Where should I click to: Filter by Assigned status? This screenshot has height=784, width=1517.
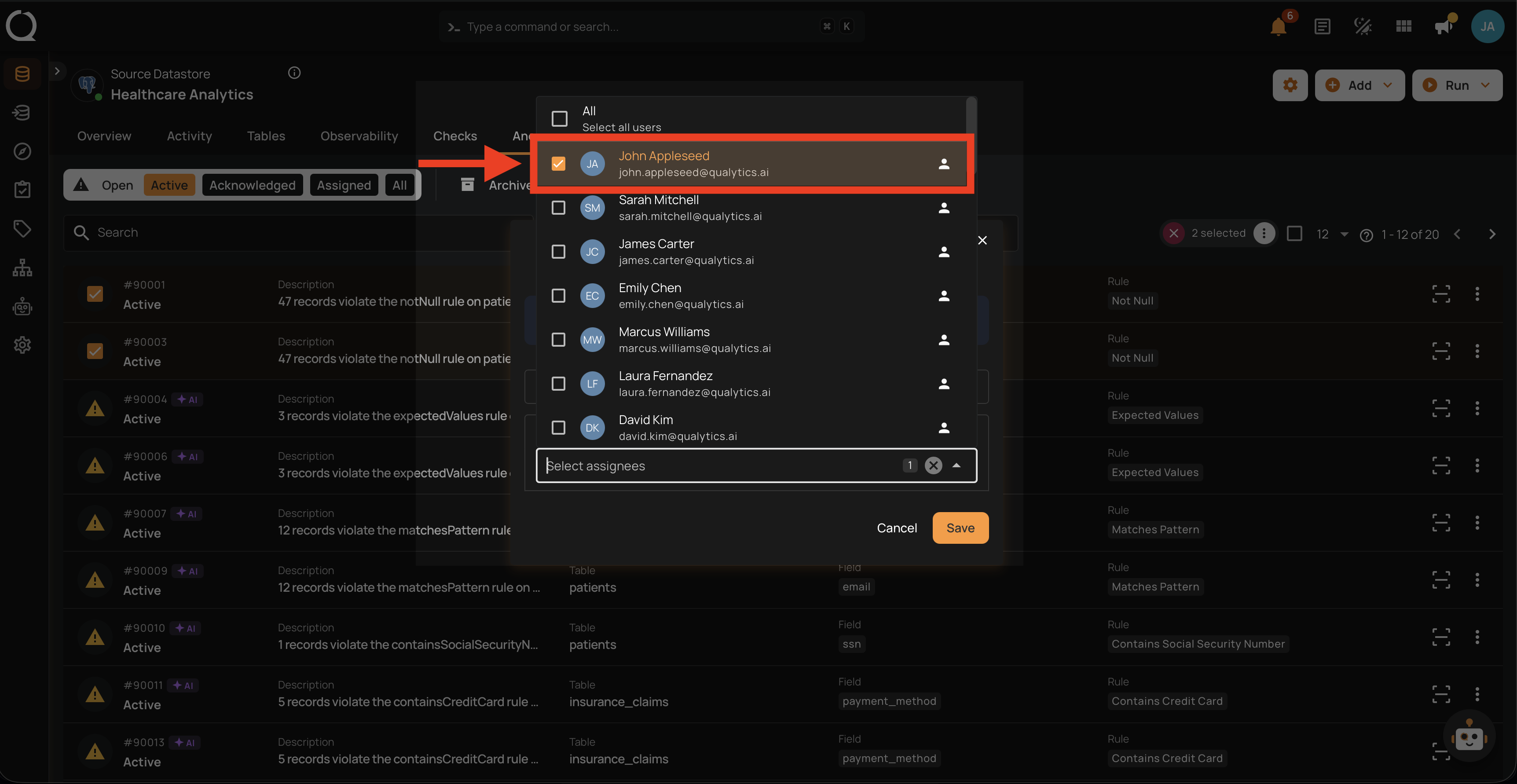click(x=344, y=185)
